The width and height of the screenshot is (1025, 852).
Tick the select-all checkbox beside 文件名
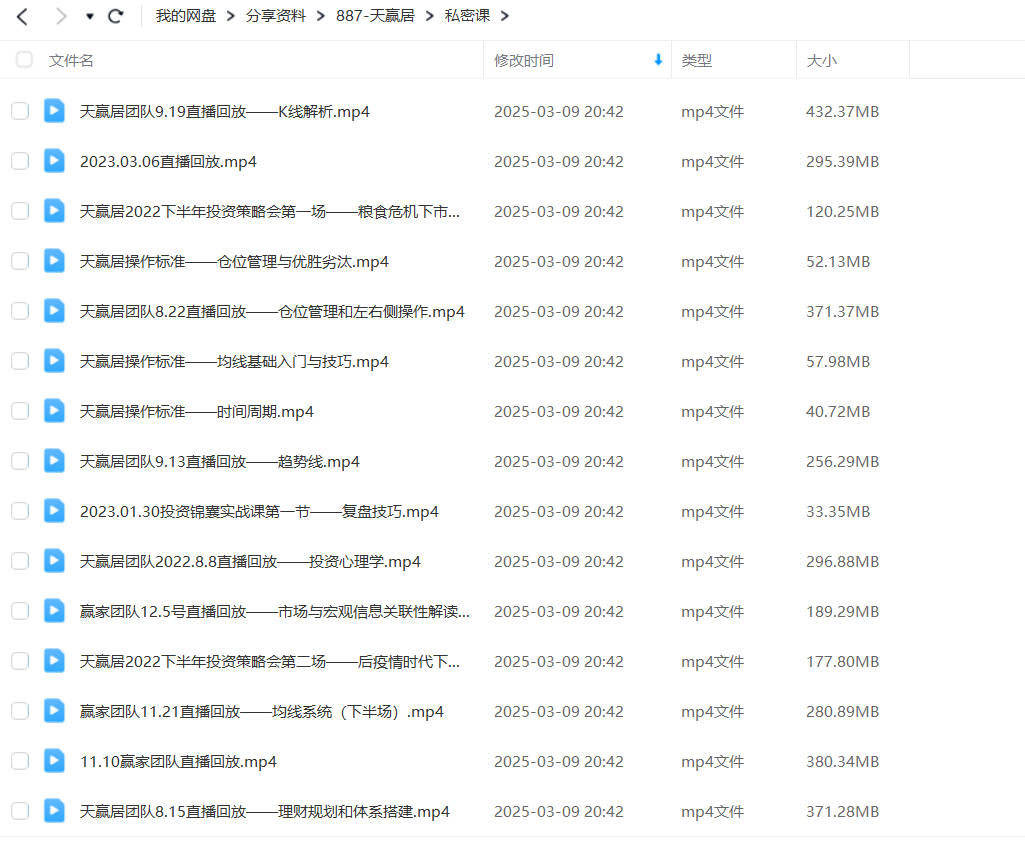pos(24,60)
